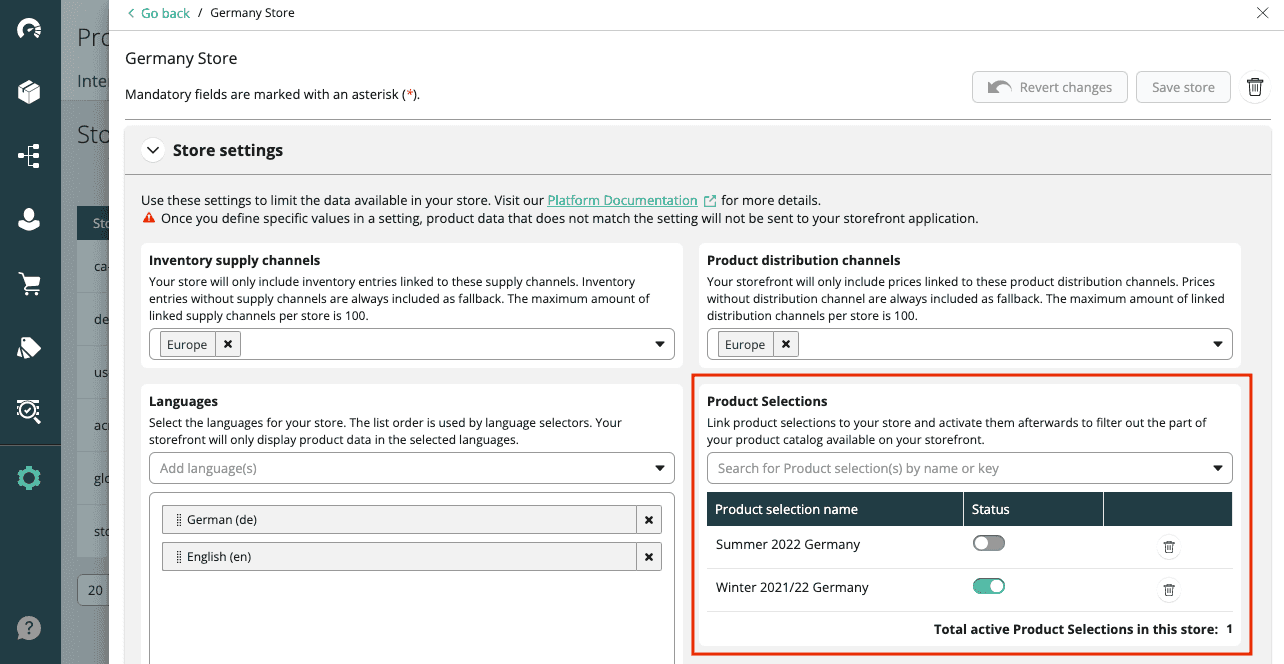
Task: Open the Platform Documentation link
Action: (622, 200)
